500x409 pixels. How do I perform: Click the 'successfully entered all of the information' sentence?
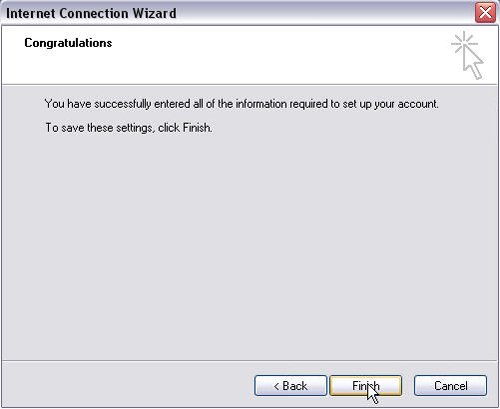(x=242, y=104)
